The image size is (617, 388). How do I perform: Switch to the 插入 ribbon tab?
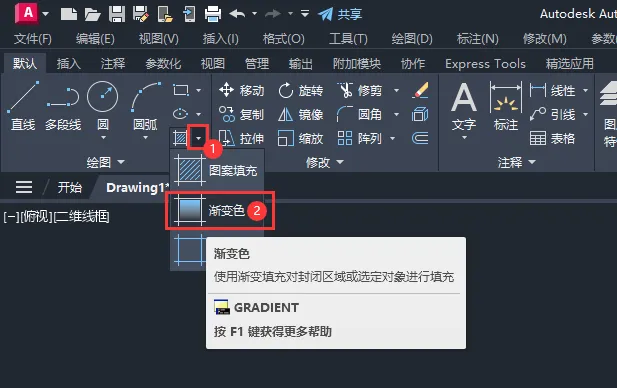[68, 63]
